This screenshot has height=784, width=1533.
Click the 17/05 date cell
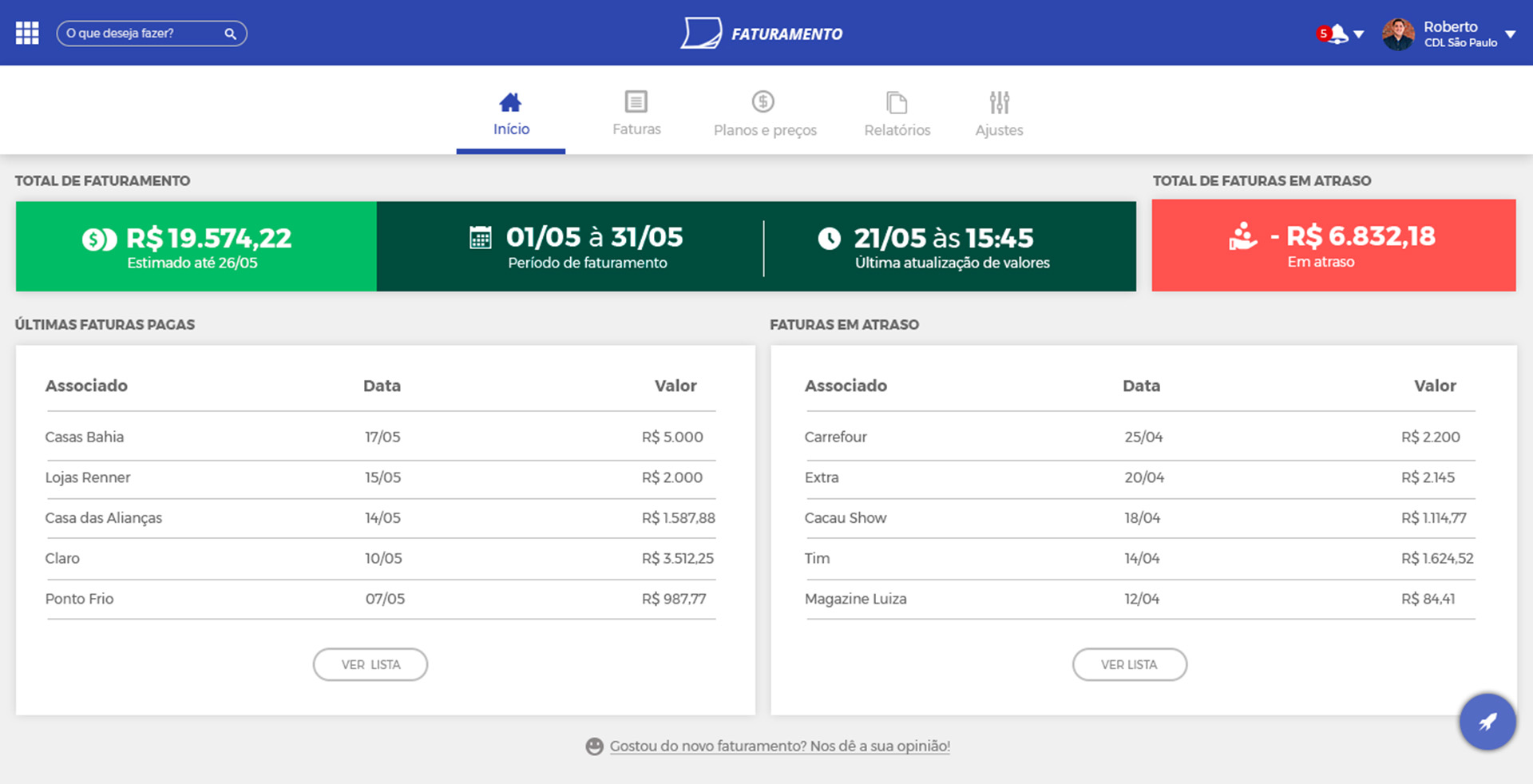[x=382, y=437]
